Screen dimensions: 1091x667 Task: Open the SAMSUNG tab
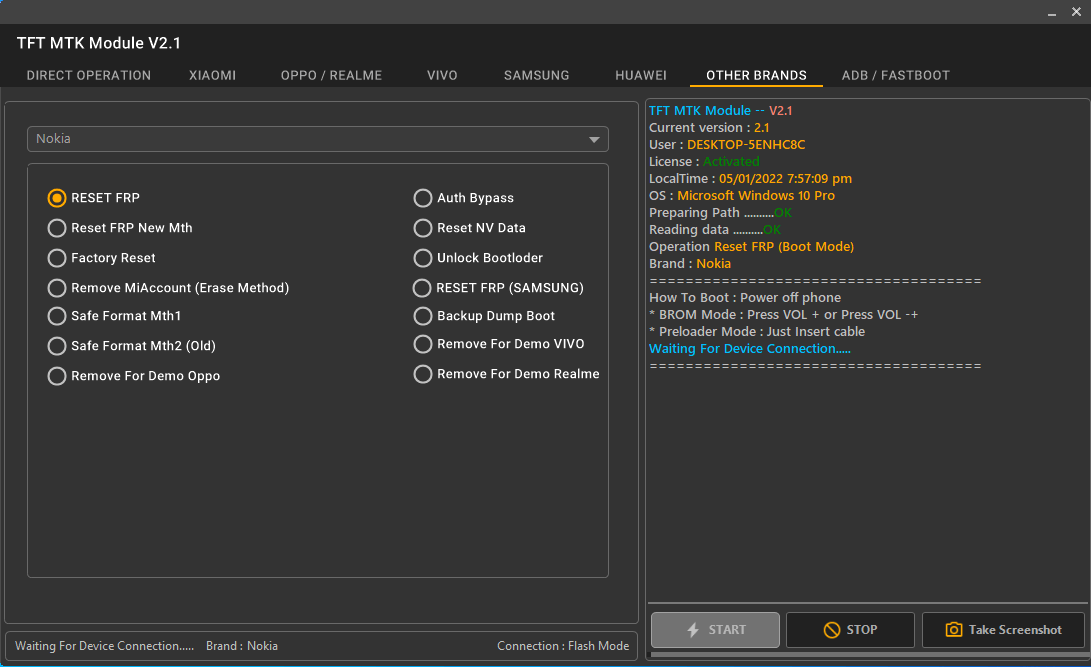[536, 75]
